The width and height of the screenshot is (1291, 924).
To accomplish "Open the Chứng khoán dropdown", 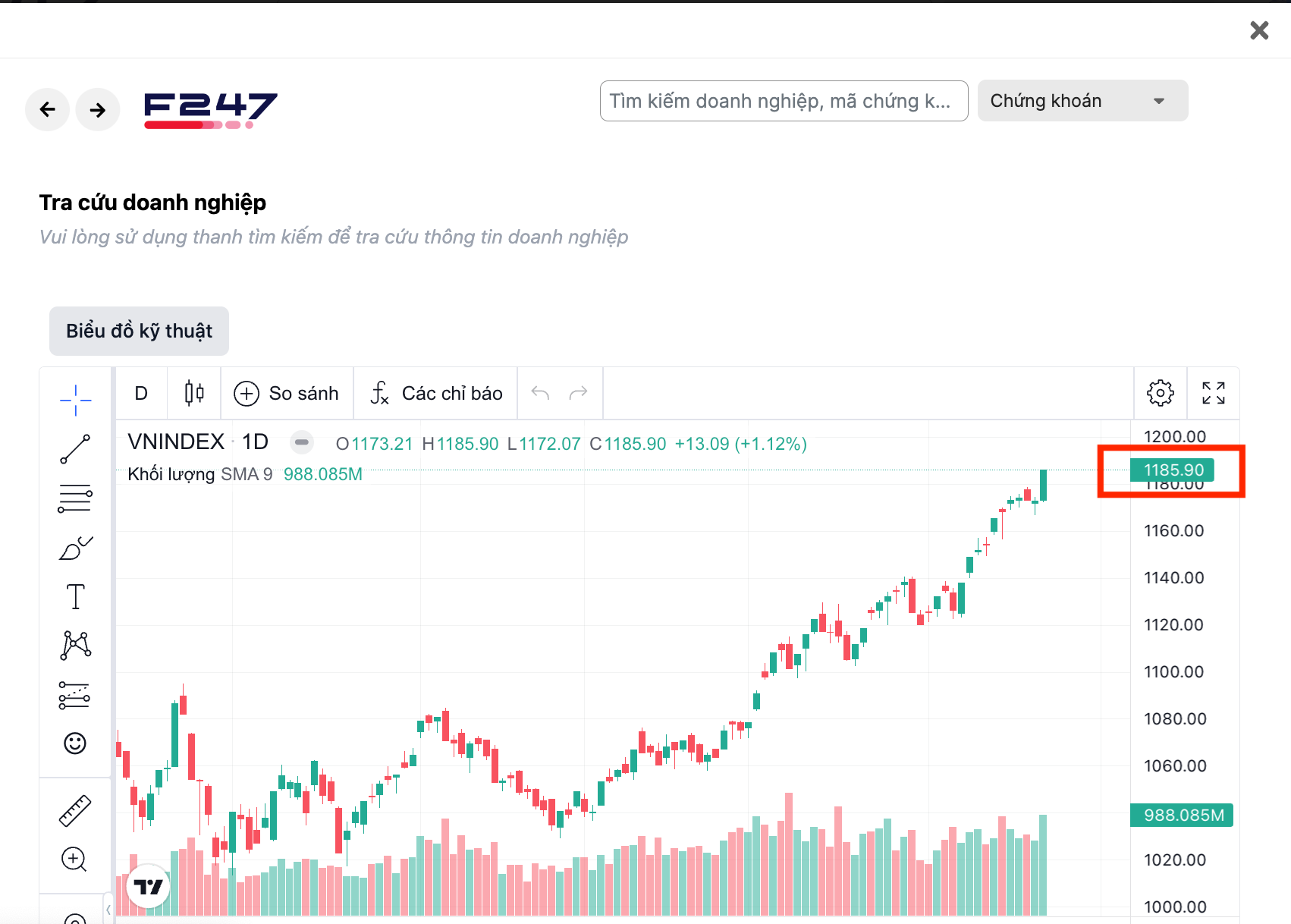I will coord(1082,101).
